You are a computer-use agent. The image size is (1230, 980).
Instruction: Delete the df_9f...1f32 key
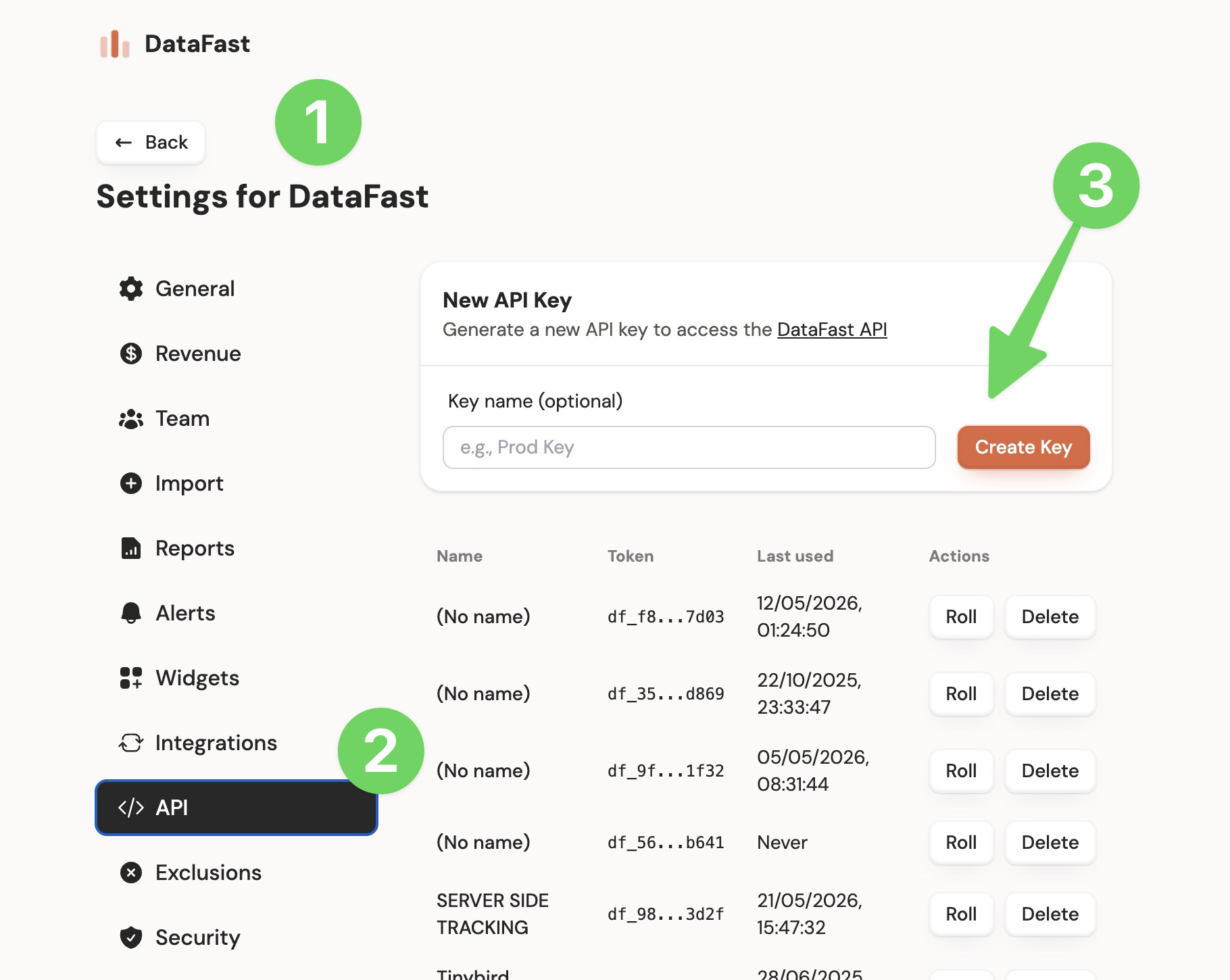(x=1050, y=770)
